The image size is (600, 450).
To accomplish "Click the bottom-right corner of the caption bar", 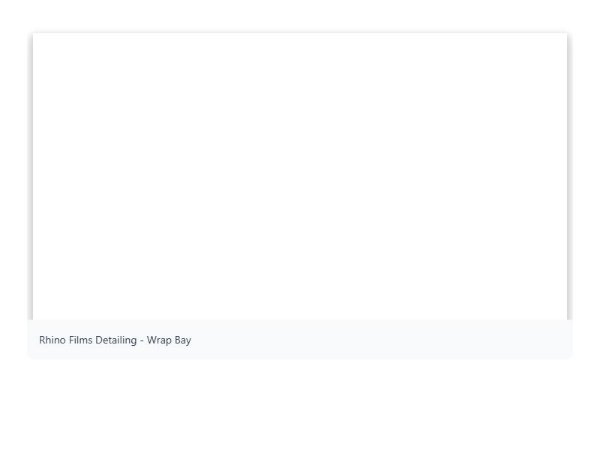I will 568,355.
